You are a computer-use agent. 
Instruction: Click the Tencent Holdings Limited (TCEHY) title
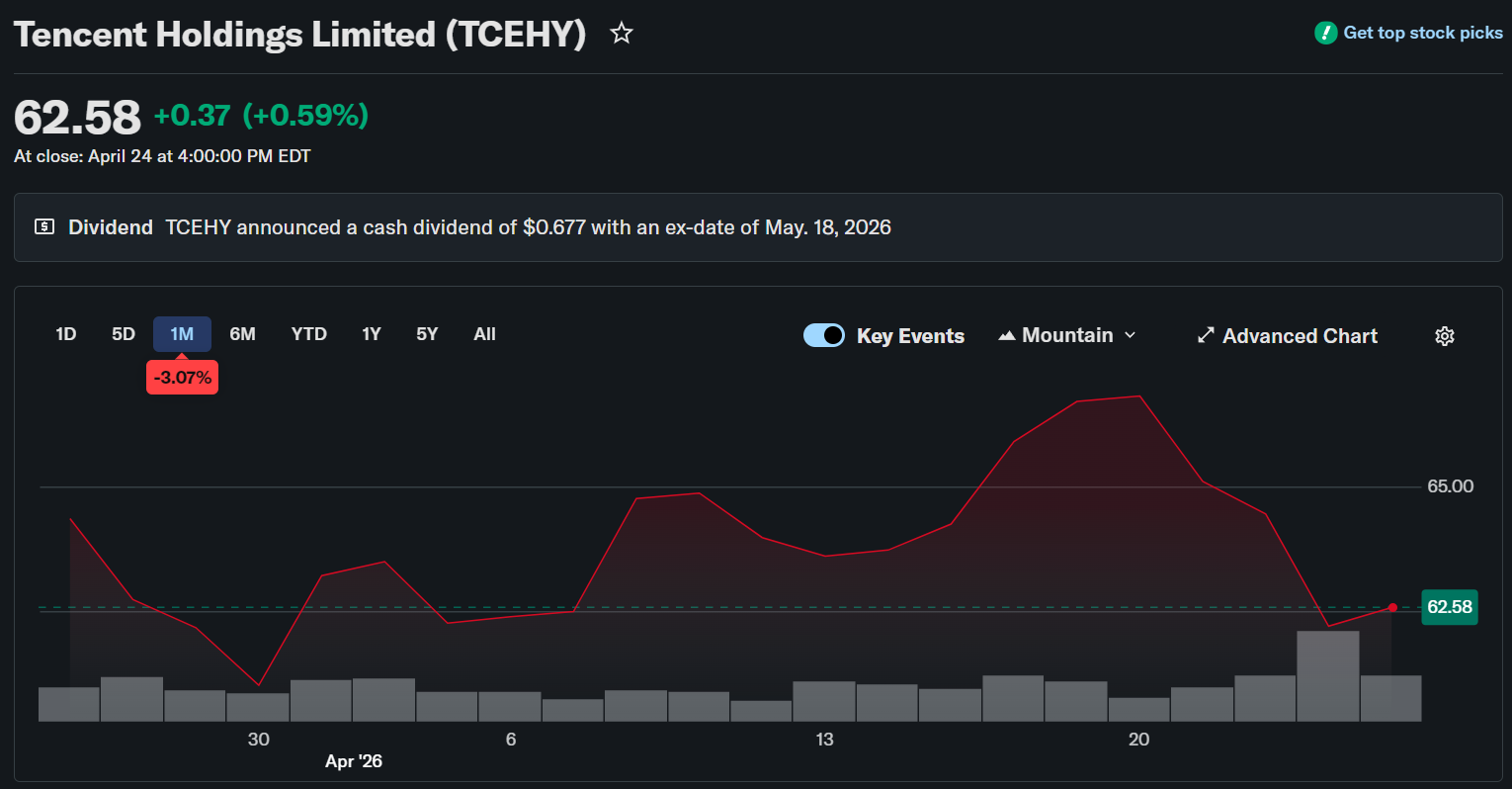coord(300,35)
